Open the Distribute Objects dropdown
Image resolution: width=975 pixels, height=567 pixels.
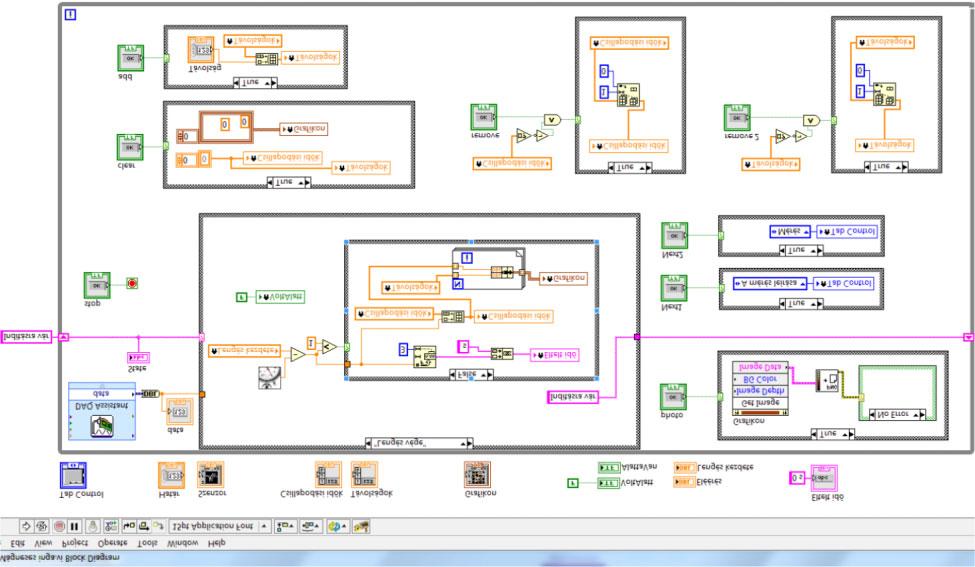click(x=311, y=527)
